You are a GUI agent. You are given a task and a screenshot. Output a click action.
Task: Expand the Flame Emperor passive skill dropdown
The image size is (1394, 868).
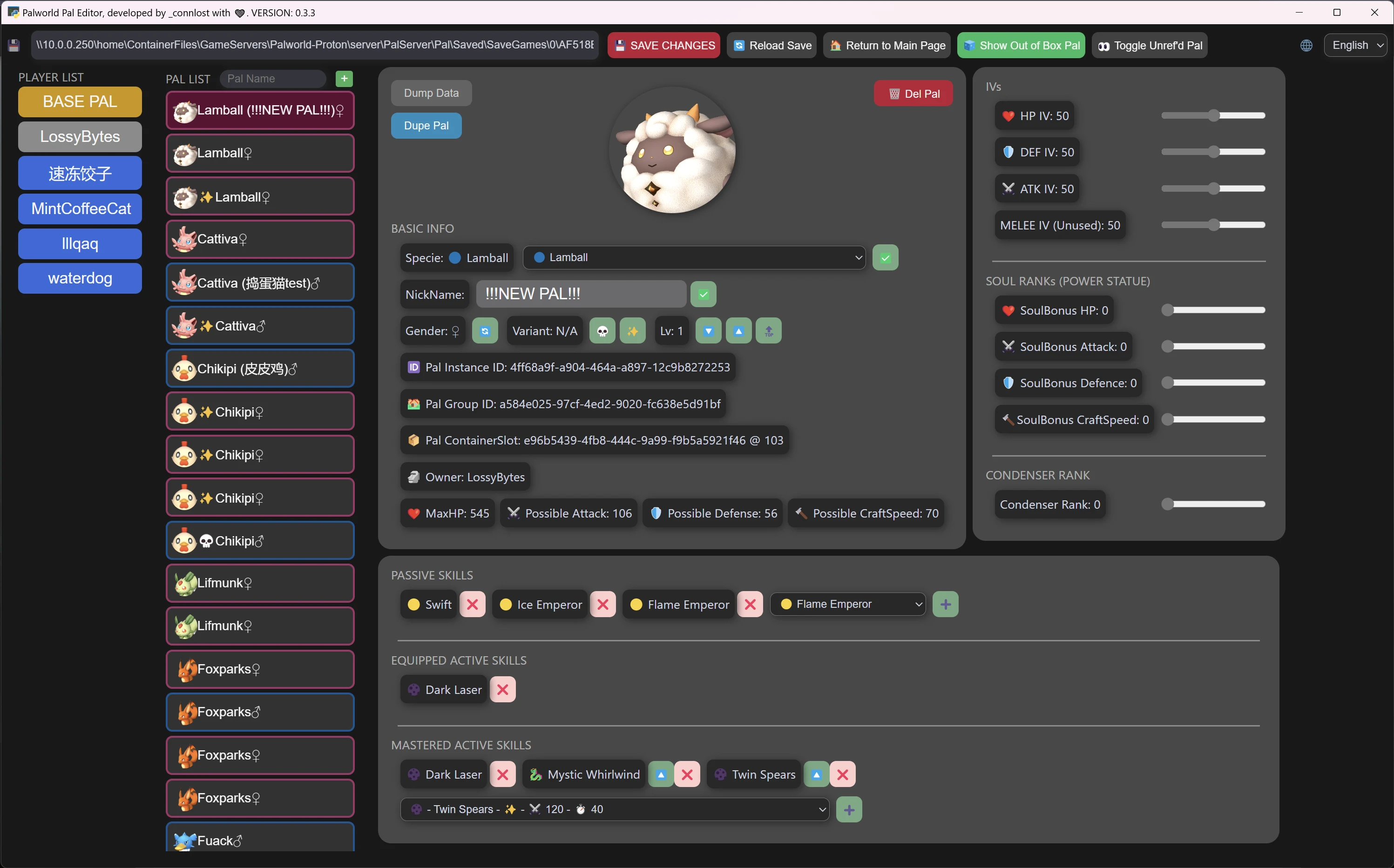click(x=847, y=604)
